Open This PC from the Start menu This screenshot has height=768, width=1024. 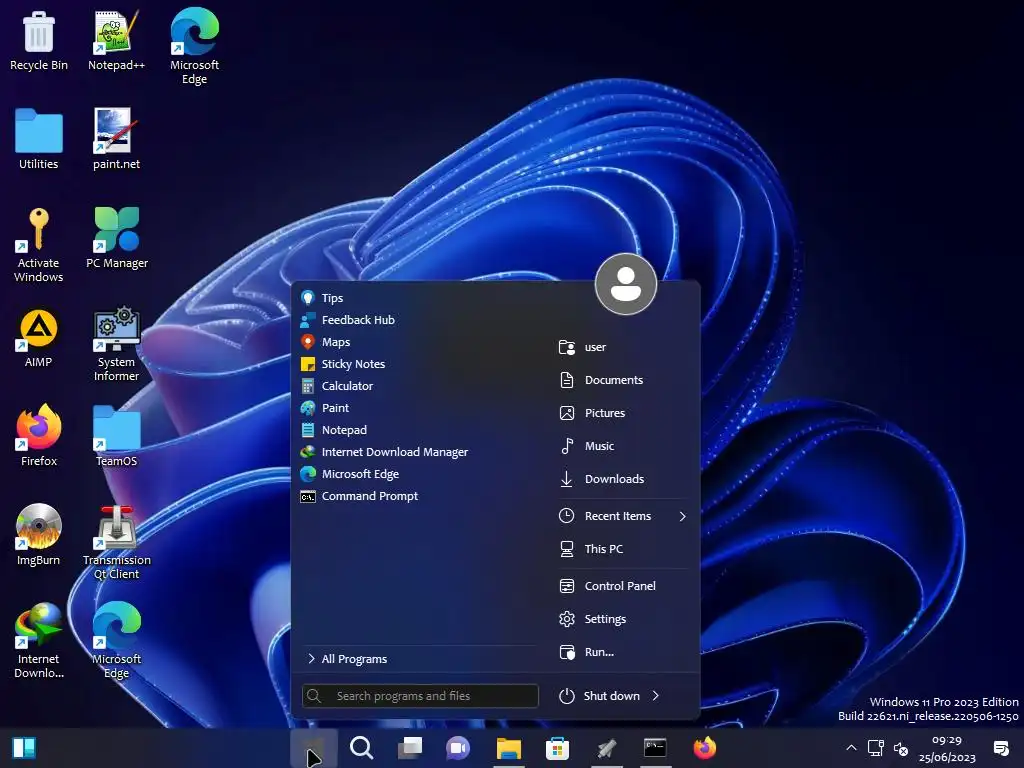click(624, 549)
